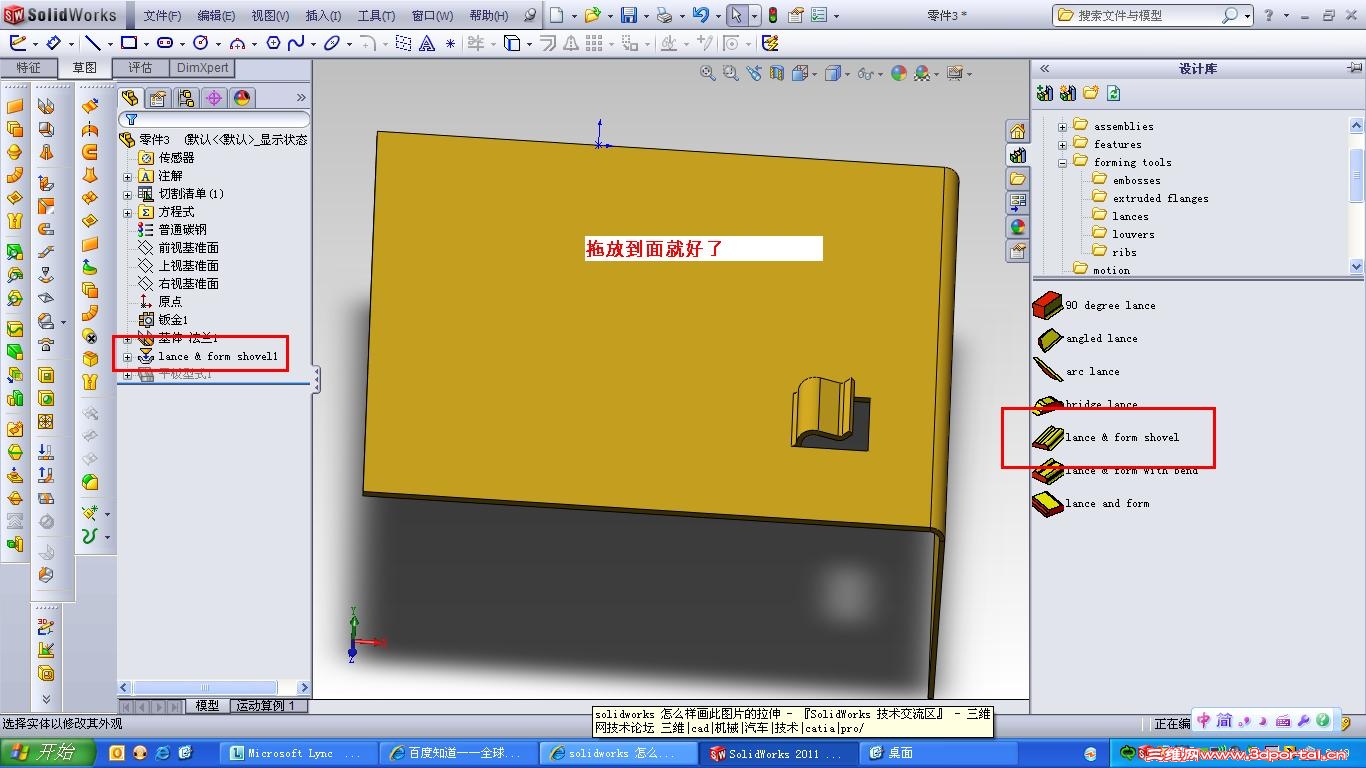Expand the features folder in Design Library
This screenshot has width=1366, height=768.
click(1062, 145)
